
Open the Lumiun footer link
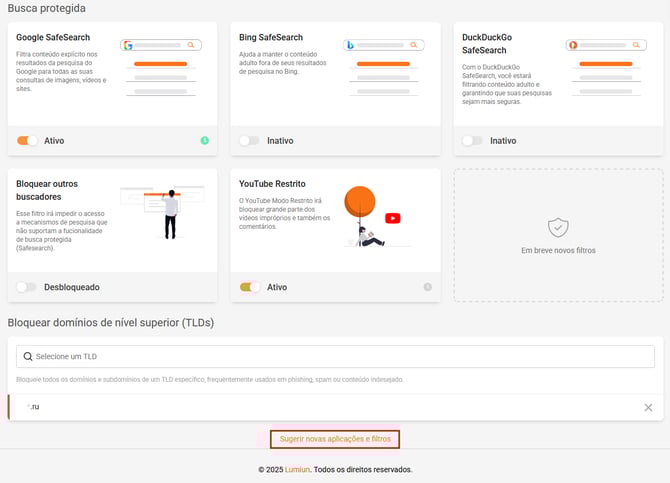[x=297, y=469]
